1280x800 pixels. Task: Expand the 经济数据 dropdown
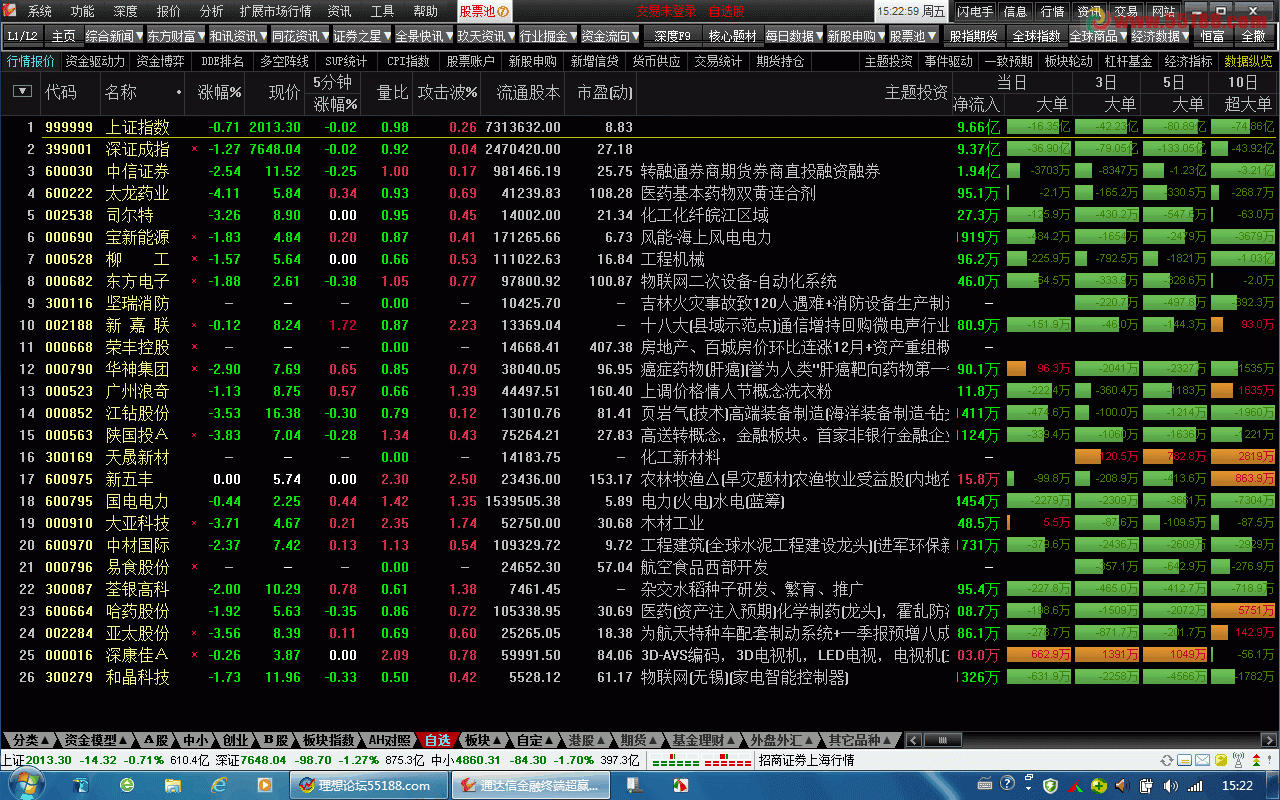pyautogui.click(x=1185, y=36)
